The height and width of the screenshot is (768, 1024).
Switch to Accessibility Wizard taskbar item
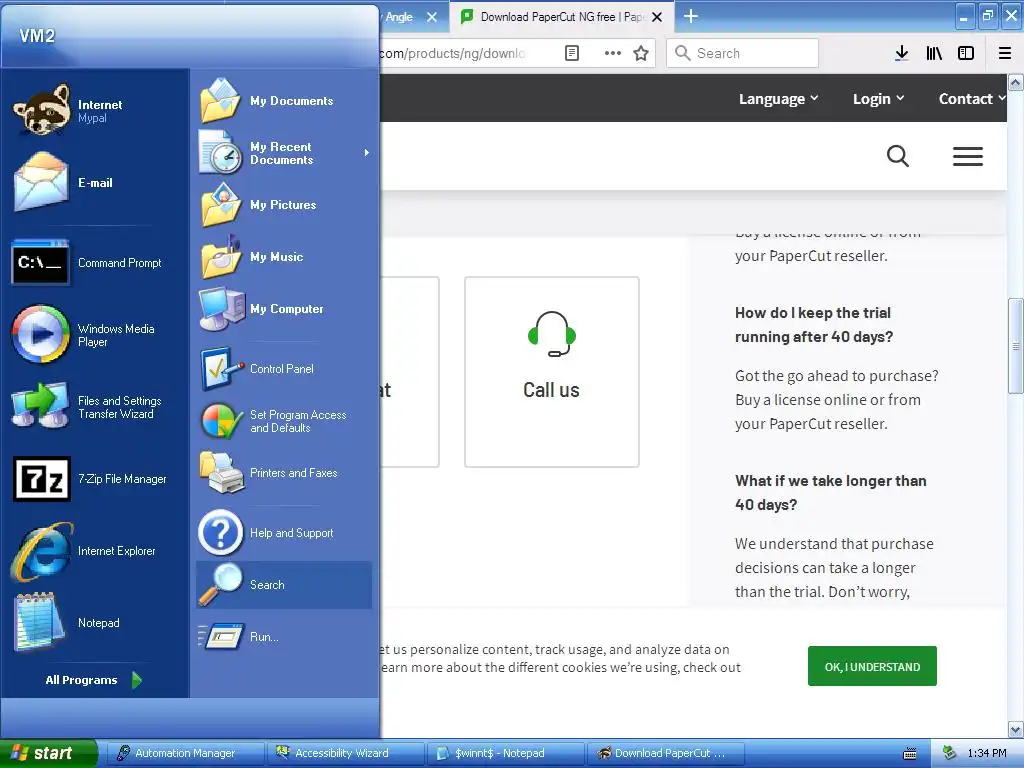pyautogui.click(x=346, y=753)
